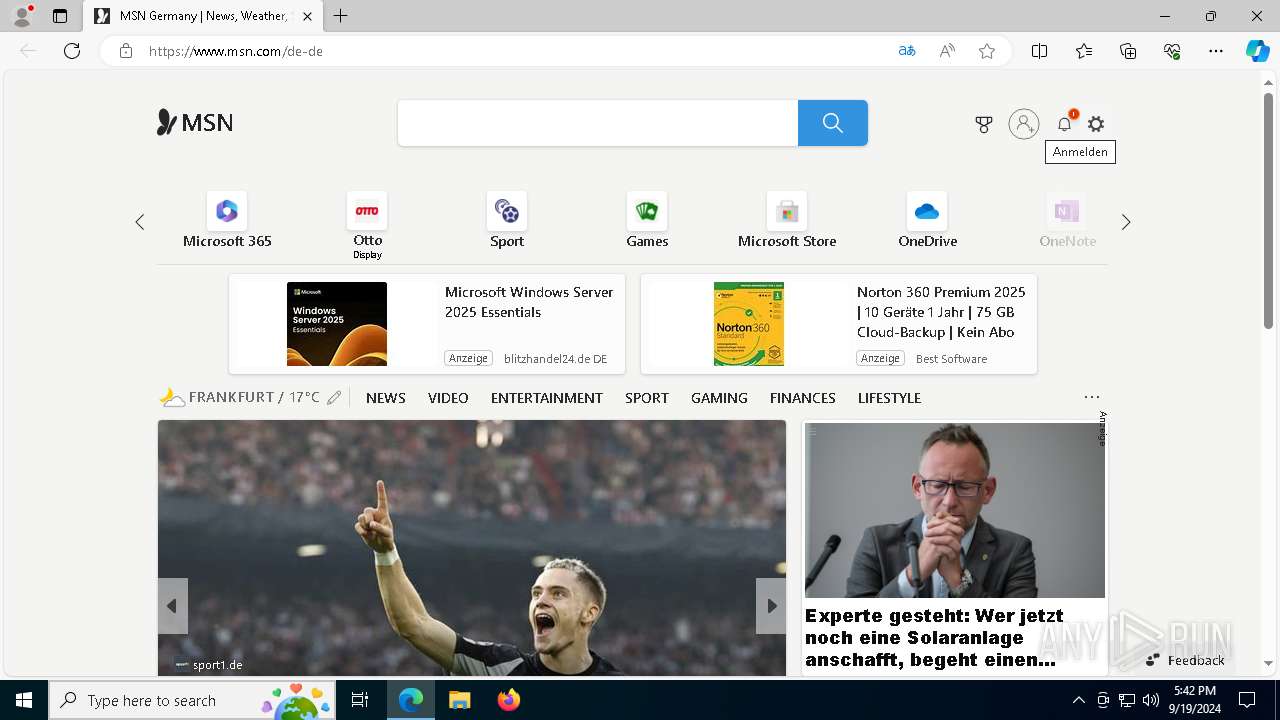Open the Microsoft Store shortcut

(x=787, y=220)
